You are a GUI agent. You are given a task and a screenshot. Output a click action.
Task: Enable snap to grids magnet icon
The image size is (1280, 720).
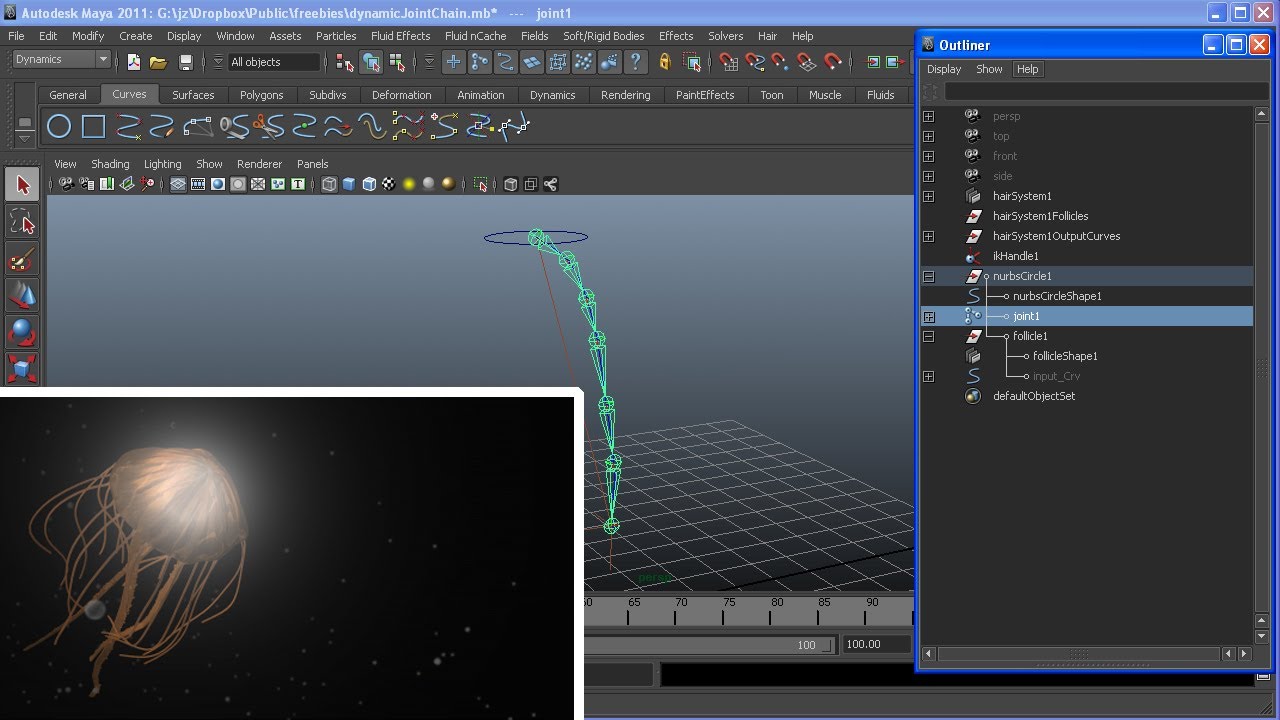[729, 62]
